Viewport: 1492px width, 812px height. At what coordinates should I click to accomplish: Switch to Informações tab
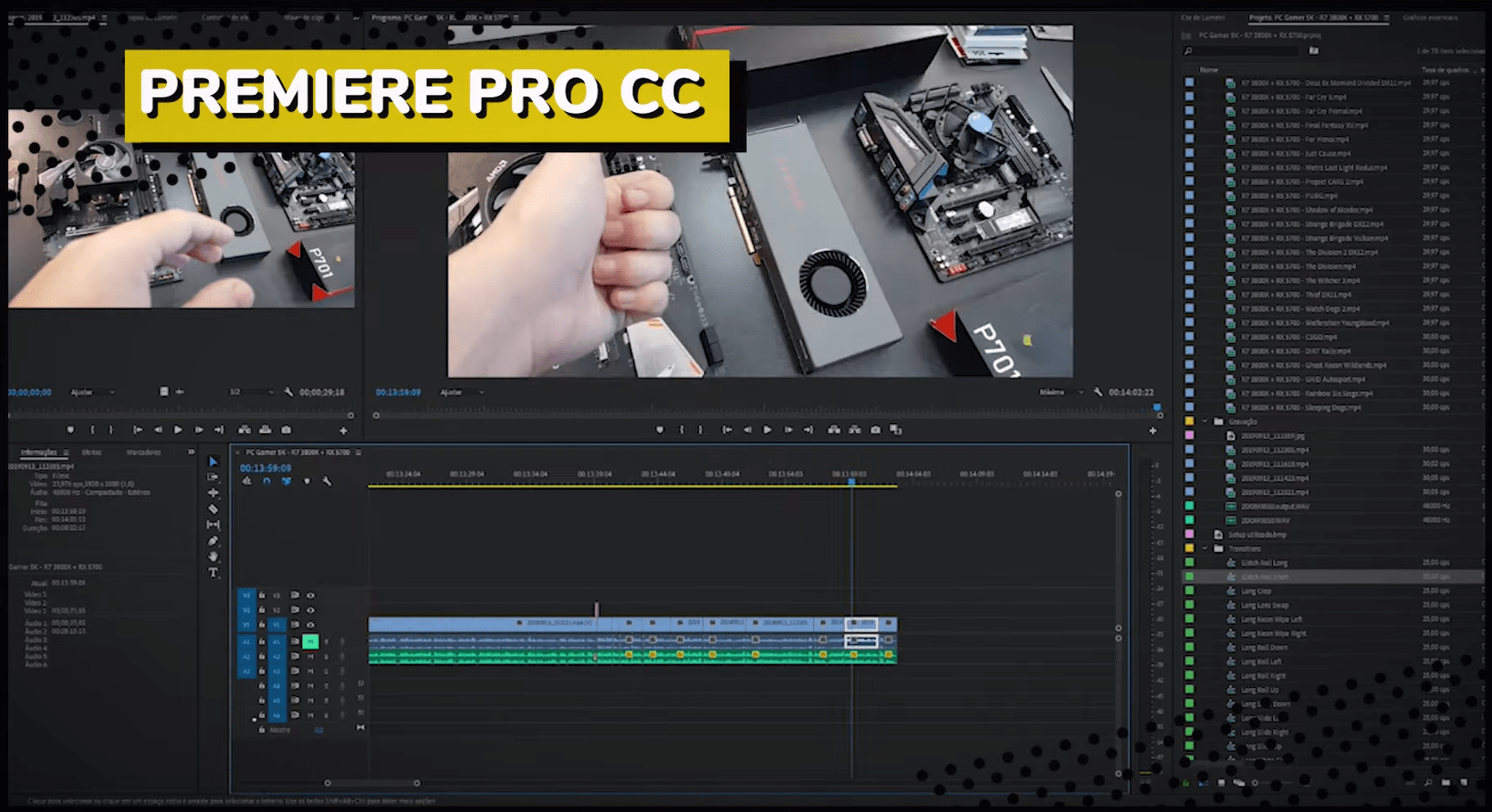coord(38,453)
